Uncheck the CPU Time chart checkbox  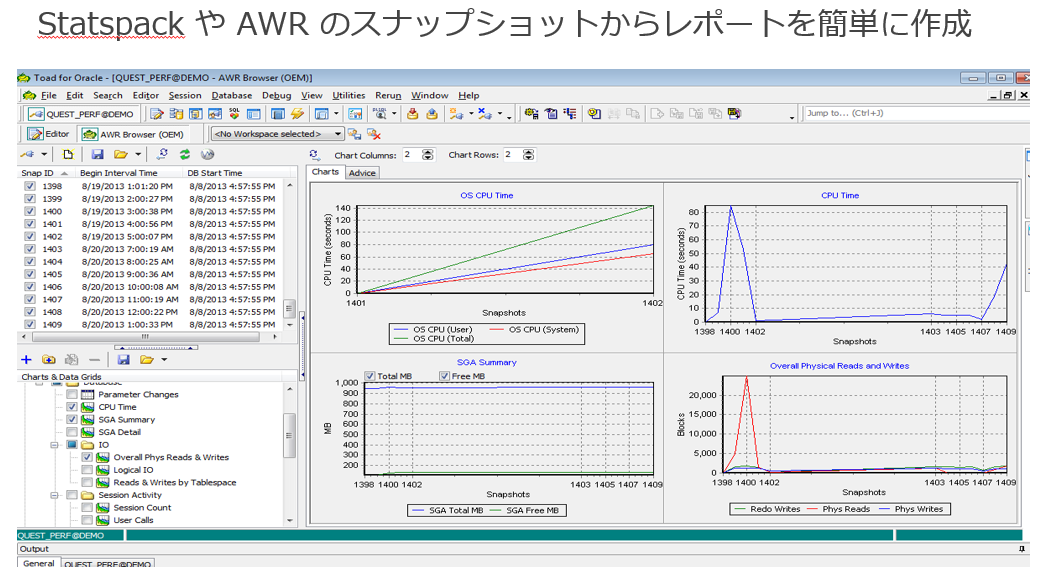tap(71, 407)
